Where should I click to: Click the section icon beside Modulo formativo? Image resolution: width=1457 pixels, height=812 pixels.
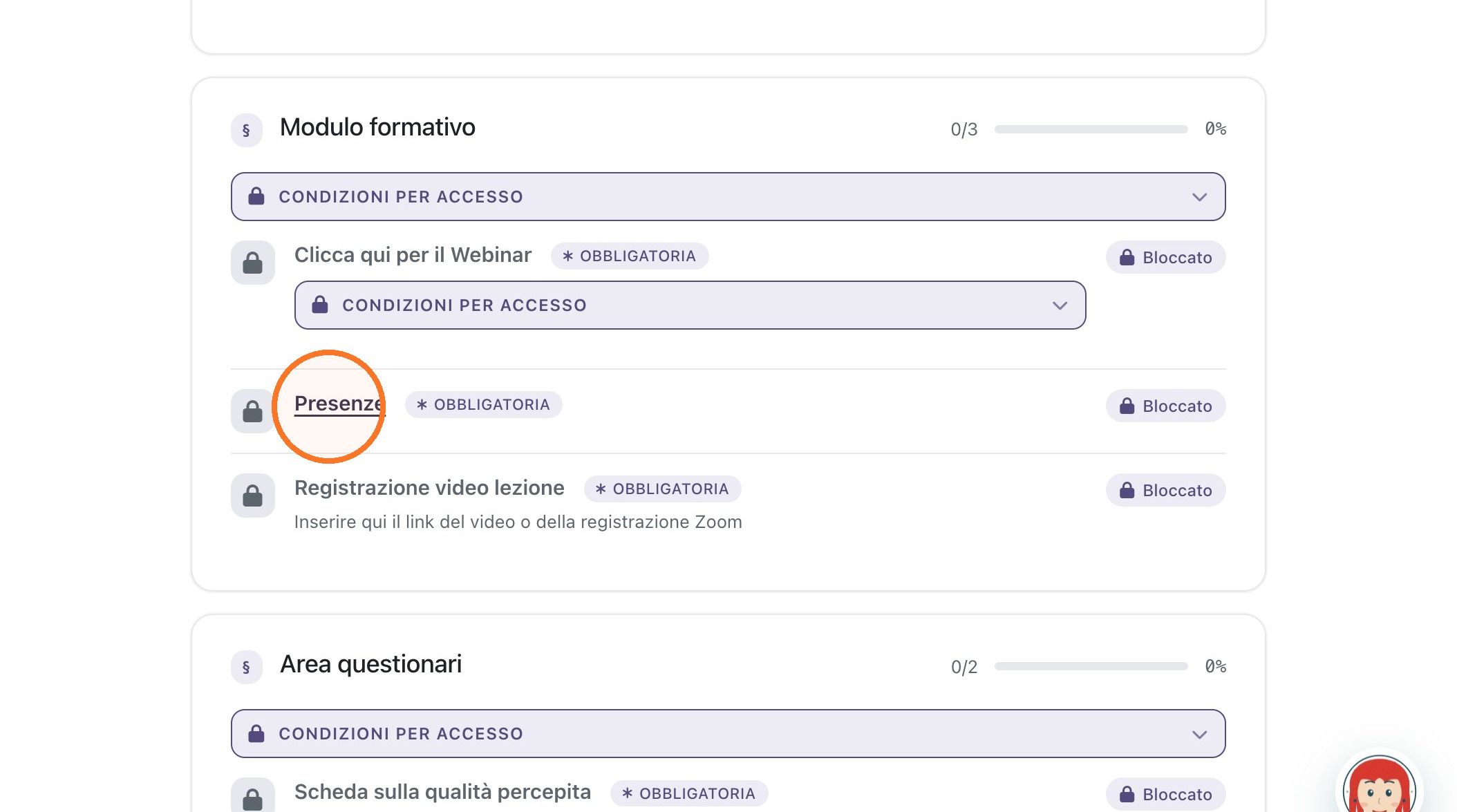click(x=246, y=130)
